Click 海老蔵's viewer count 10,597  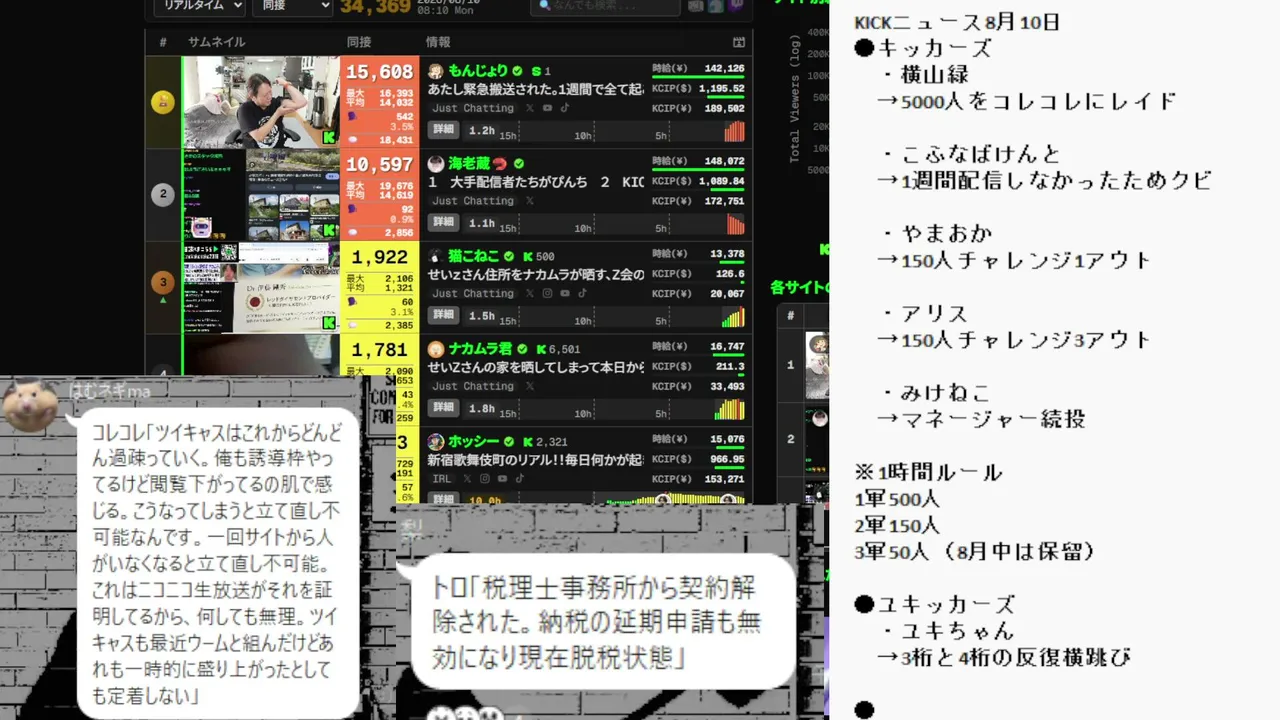coord(380,165)
